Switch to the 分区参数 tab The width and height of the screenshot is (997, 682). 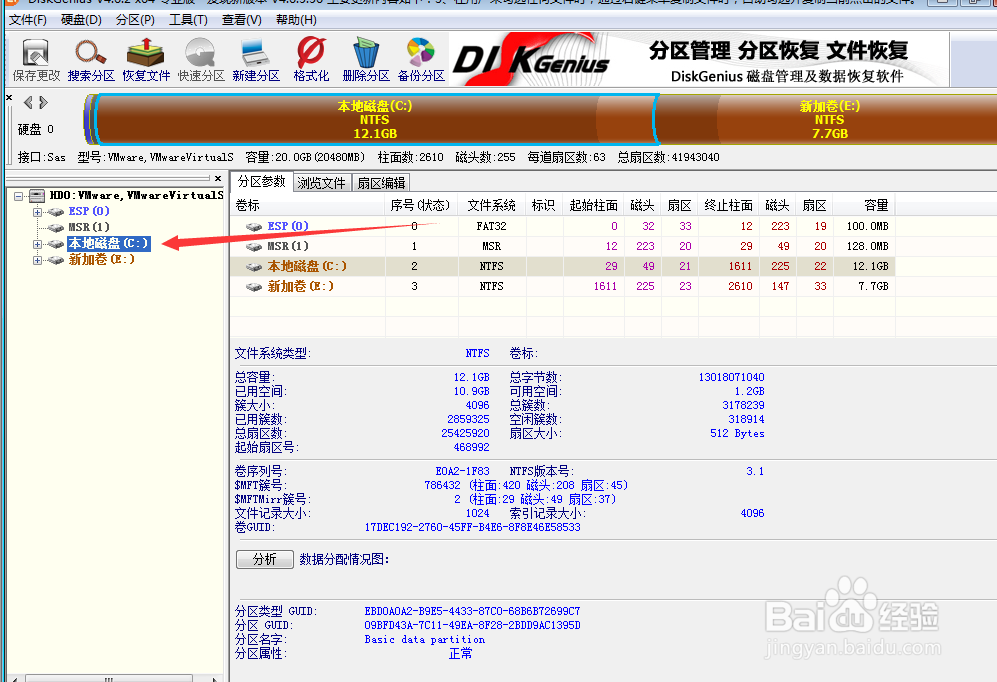(x=261, y=182)
